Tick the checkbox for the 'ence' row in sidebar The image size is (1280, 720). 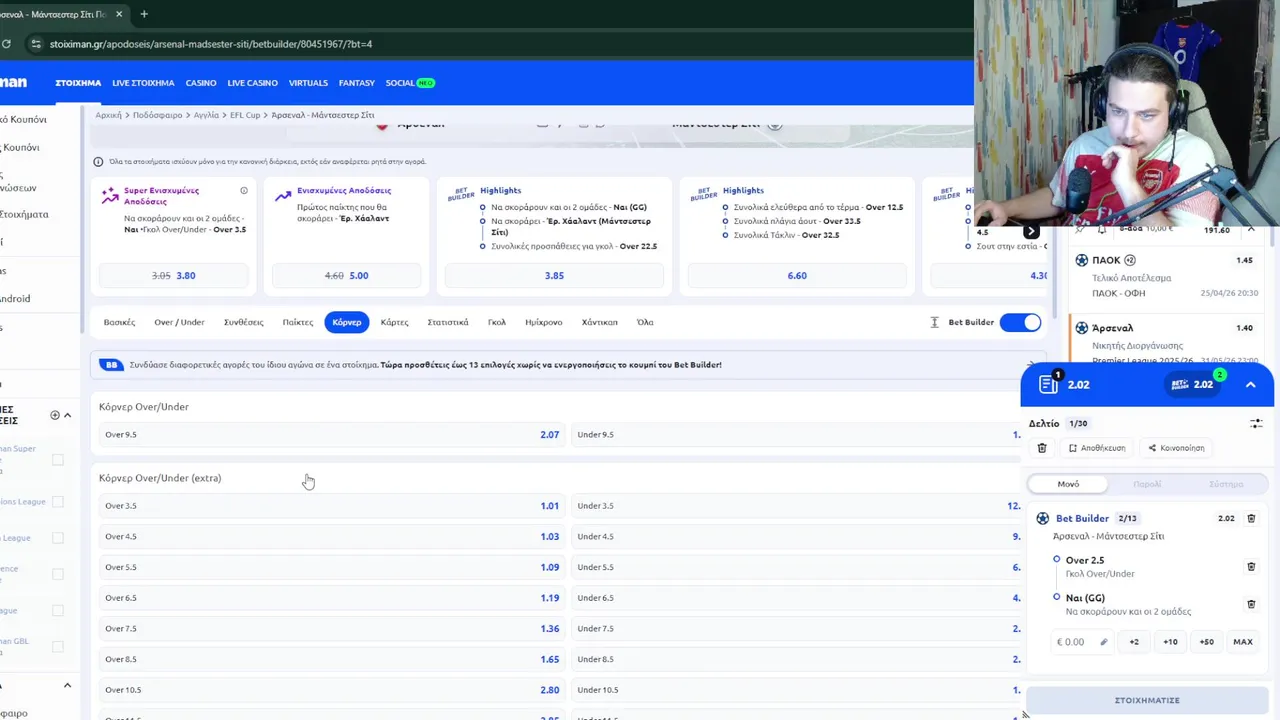pyautogui.click(x=58, y=574)
